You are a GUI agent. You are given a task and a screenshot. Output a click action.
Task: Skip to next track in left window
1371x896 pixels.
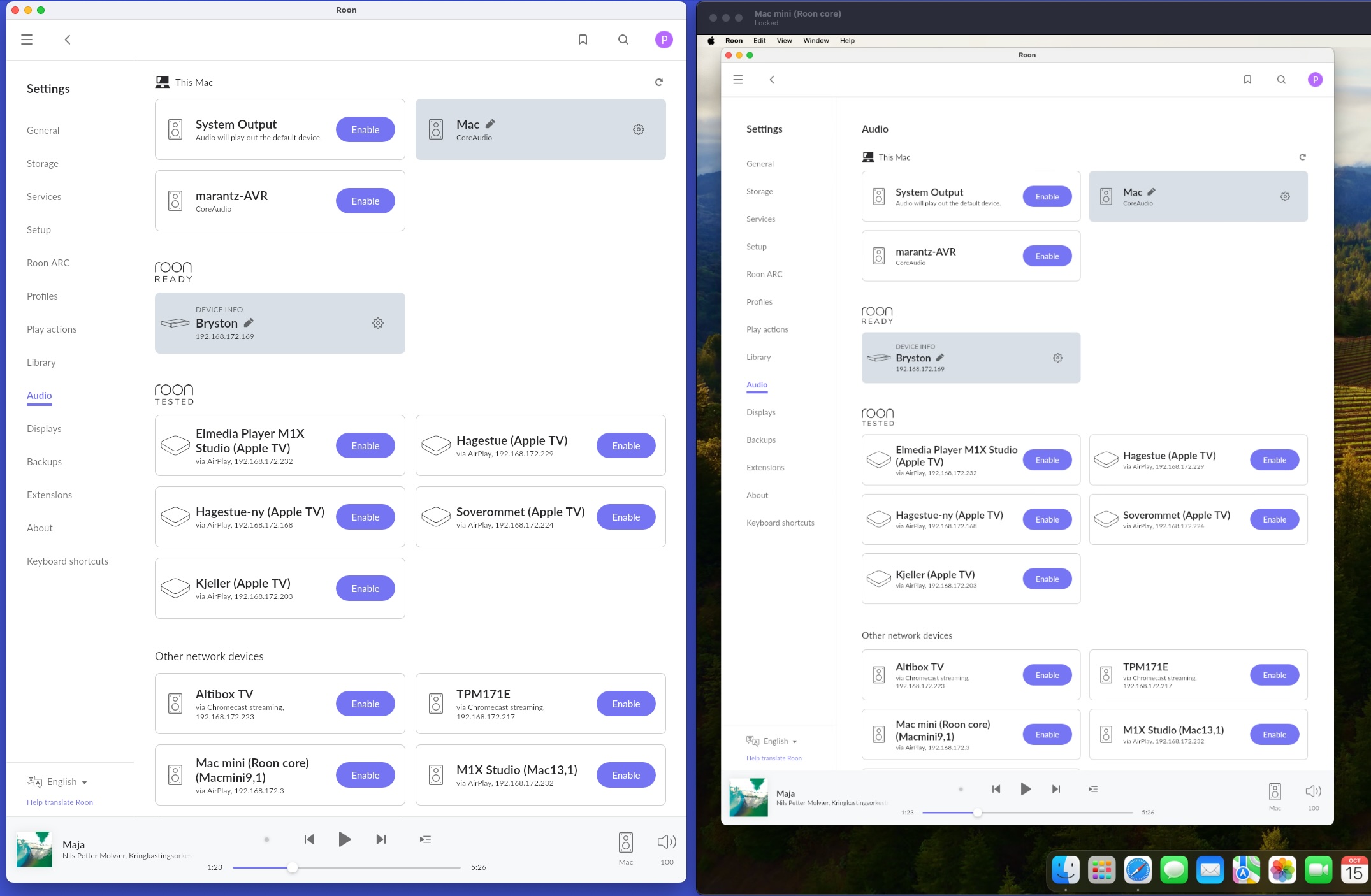[x=381, y=839]
